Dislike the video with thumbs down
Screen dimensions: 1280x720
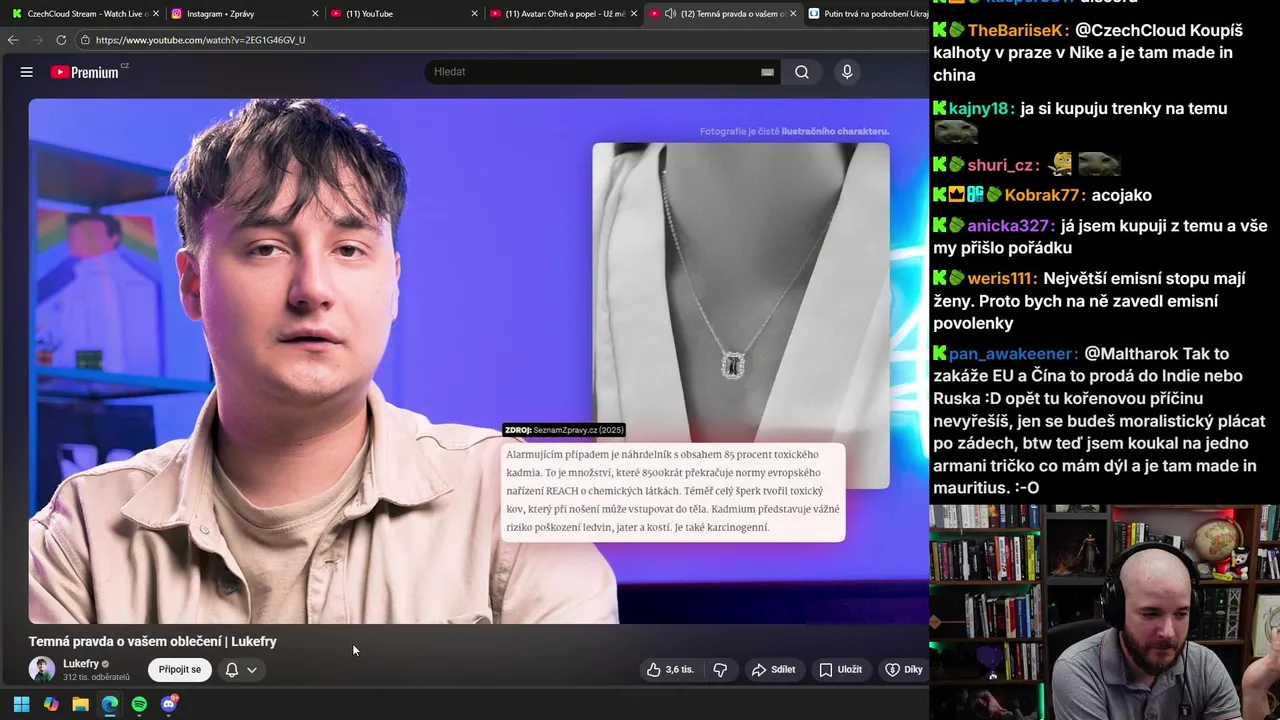point(720,670)
